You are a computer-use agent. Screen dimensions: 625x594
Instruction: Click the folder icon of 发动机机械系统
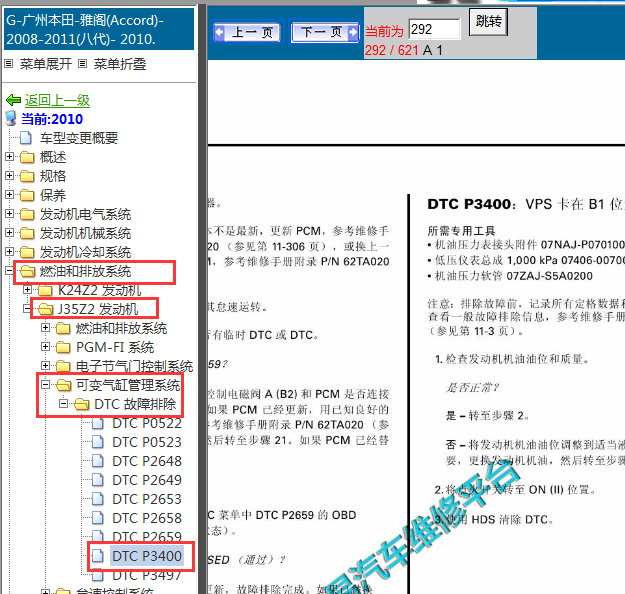pyautogui.click(x=27, y=233)
